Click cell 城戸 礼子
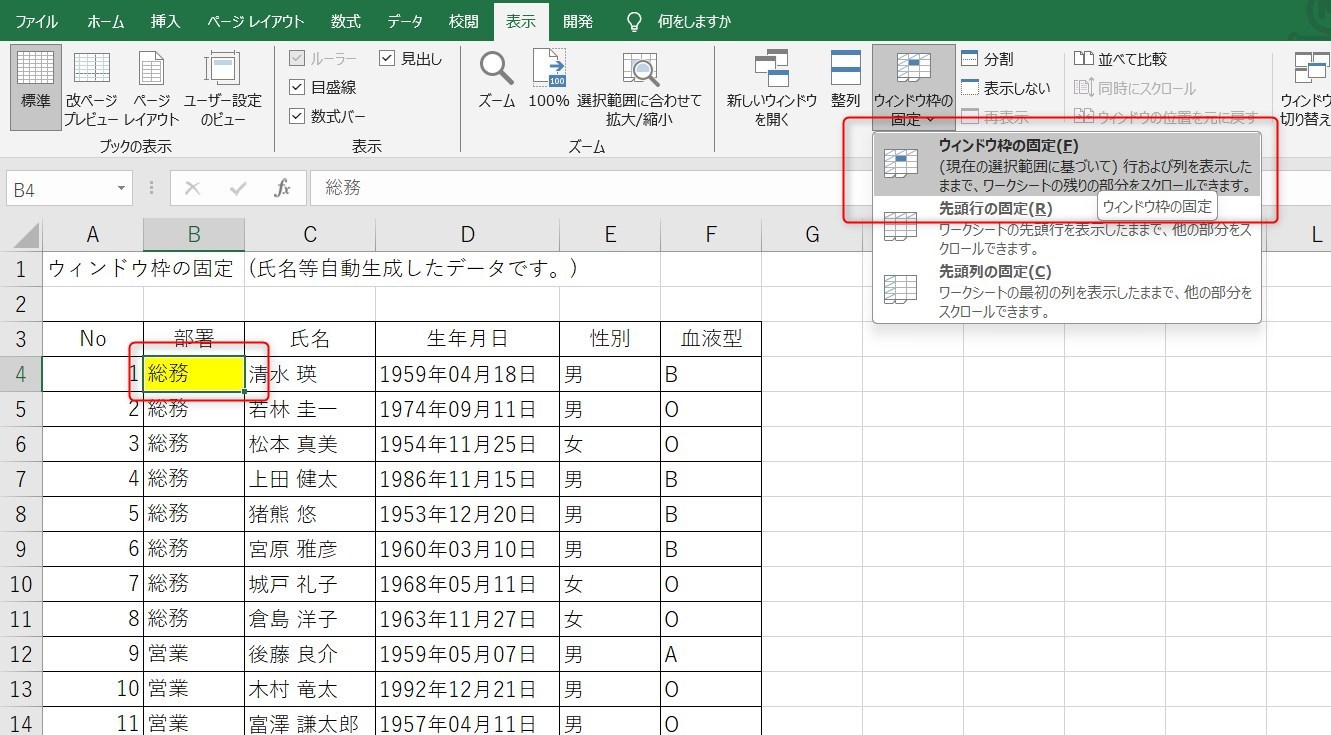Screen dimensions: 1331x735 (310, 584)
